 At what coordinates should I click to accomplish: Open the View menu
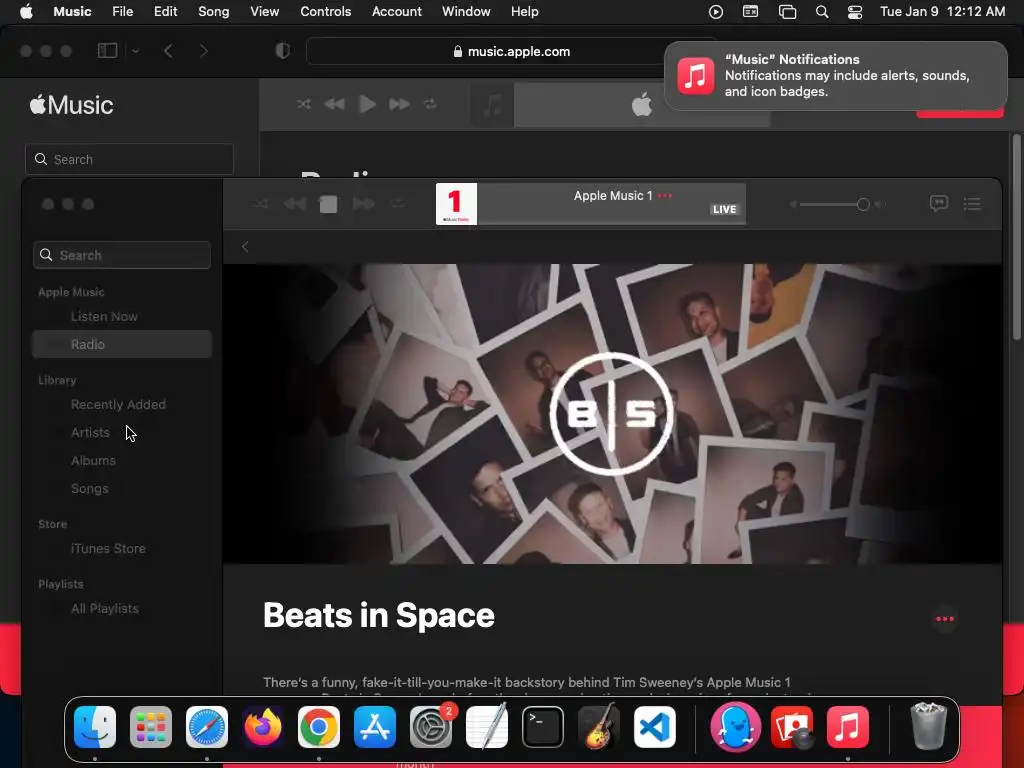pyautogui.click(x=264, y=12)
